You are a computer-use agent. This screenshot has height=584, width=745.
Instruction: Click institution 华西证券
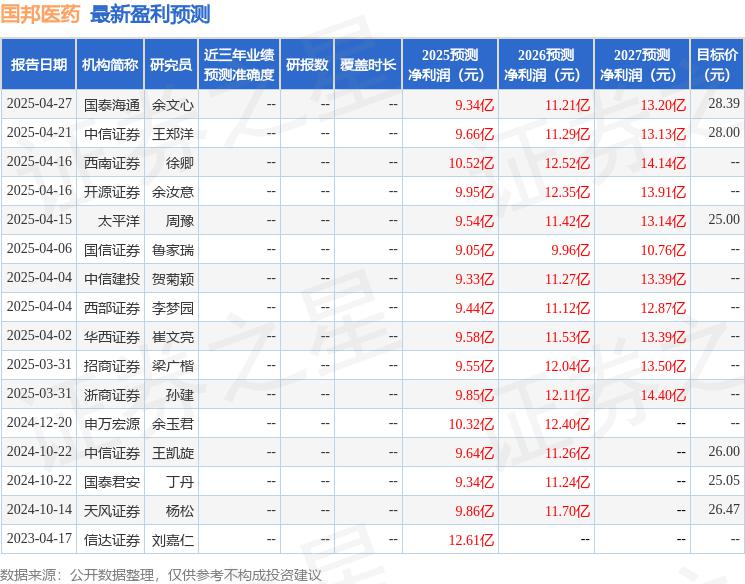point(112,336)
